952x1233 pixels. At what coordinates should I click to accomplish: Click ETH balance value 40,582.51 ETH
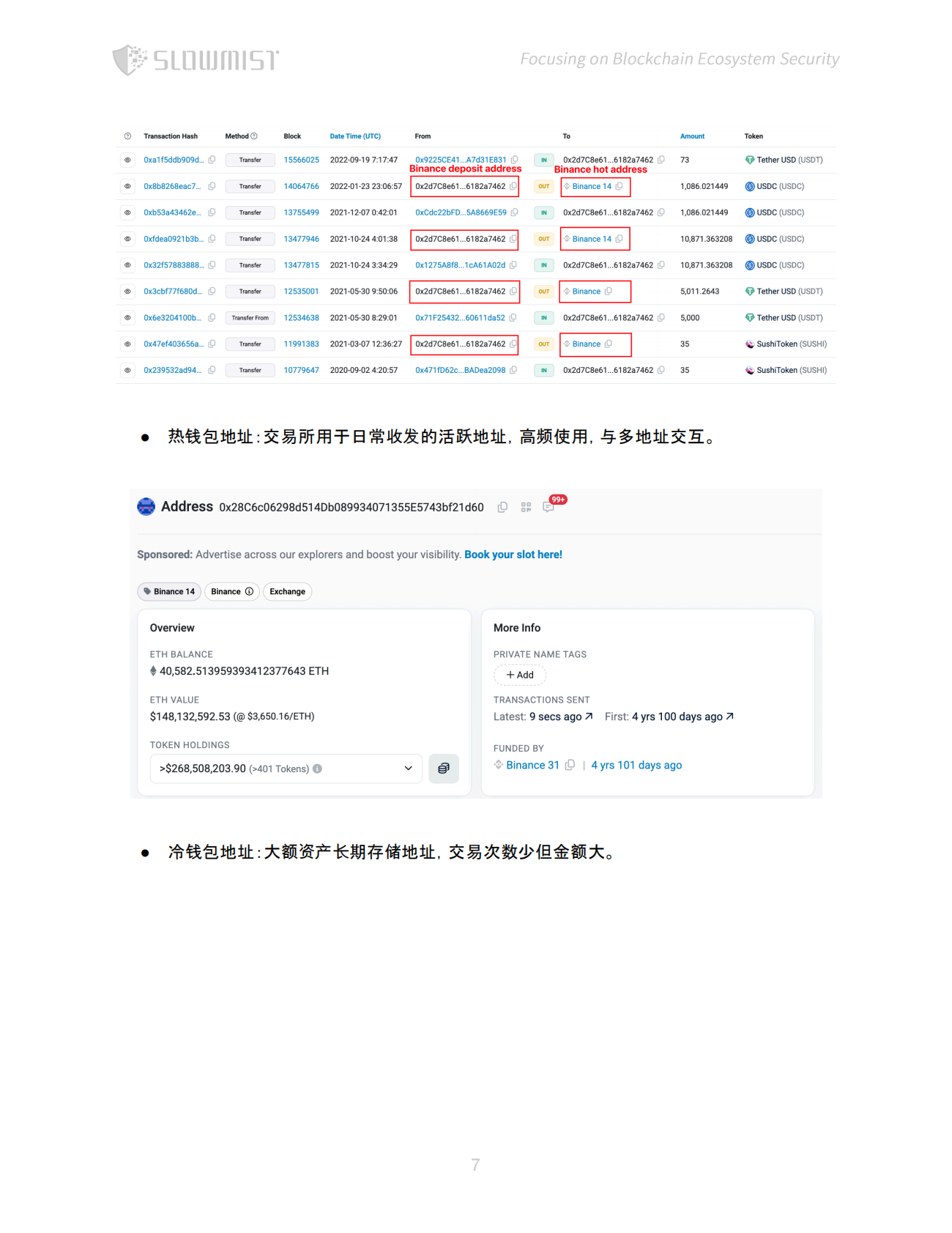pos(244,671)
